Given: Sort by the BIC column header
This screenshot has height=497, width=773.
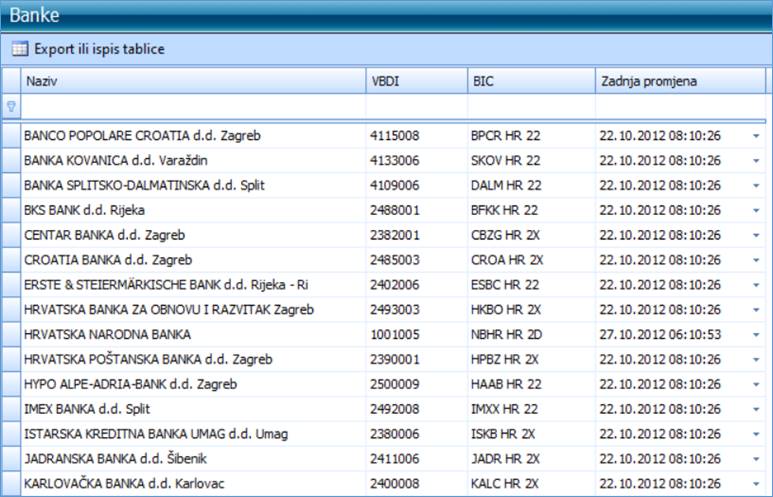Looking at the screenshot, I should pyautogui.click(x=531, y=81).
